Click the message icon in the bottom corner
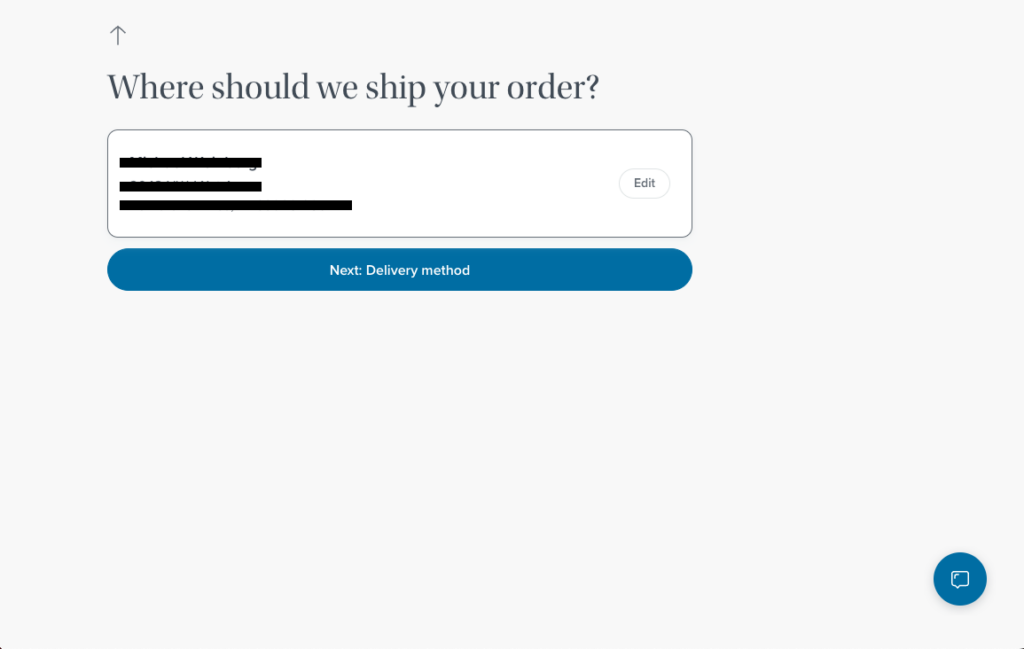This screenshot has height=649, width=1024. coord(960,579)
